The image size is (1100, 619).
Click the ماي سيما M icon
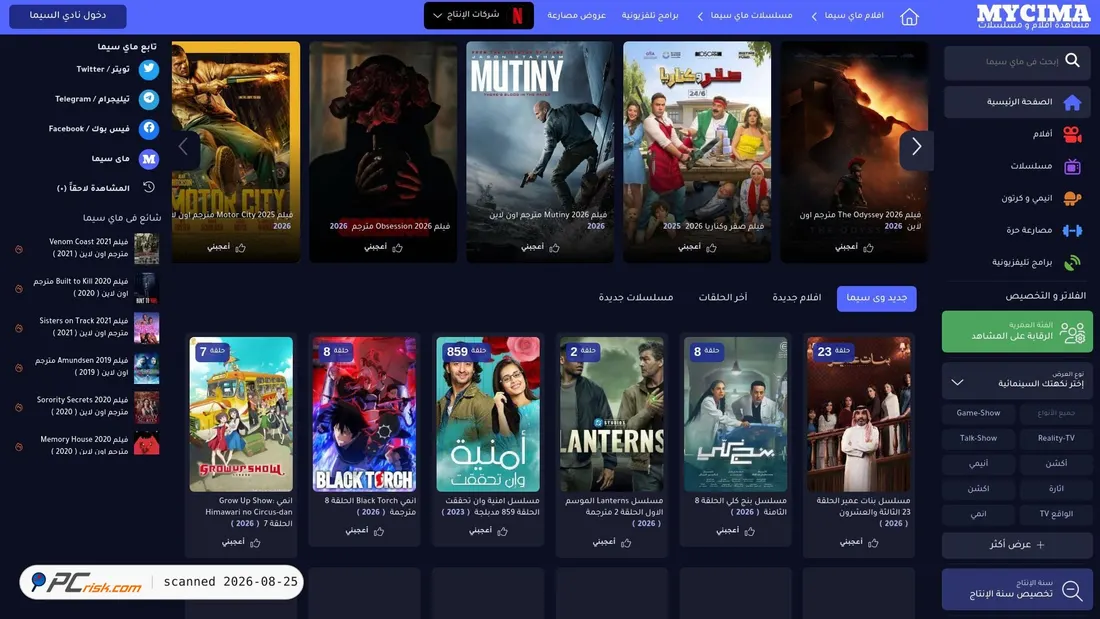(148, 159)
